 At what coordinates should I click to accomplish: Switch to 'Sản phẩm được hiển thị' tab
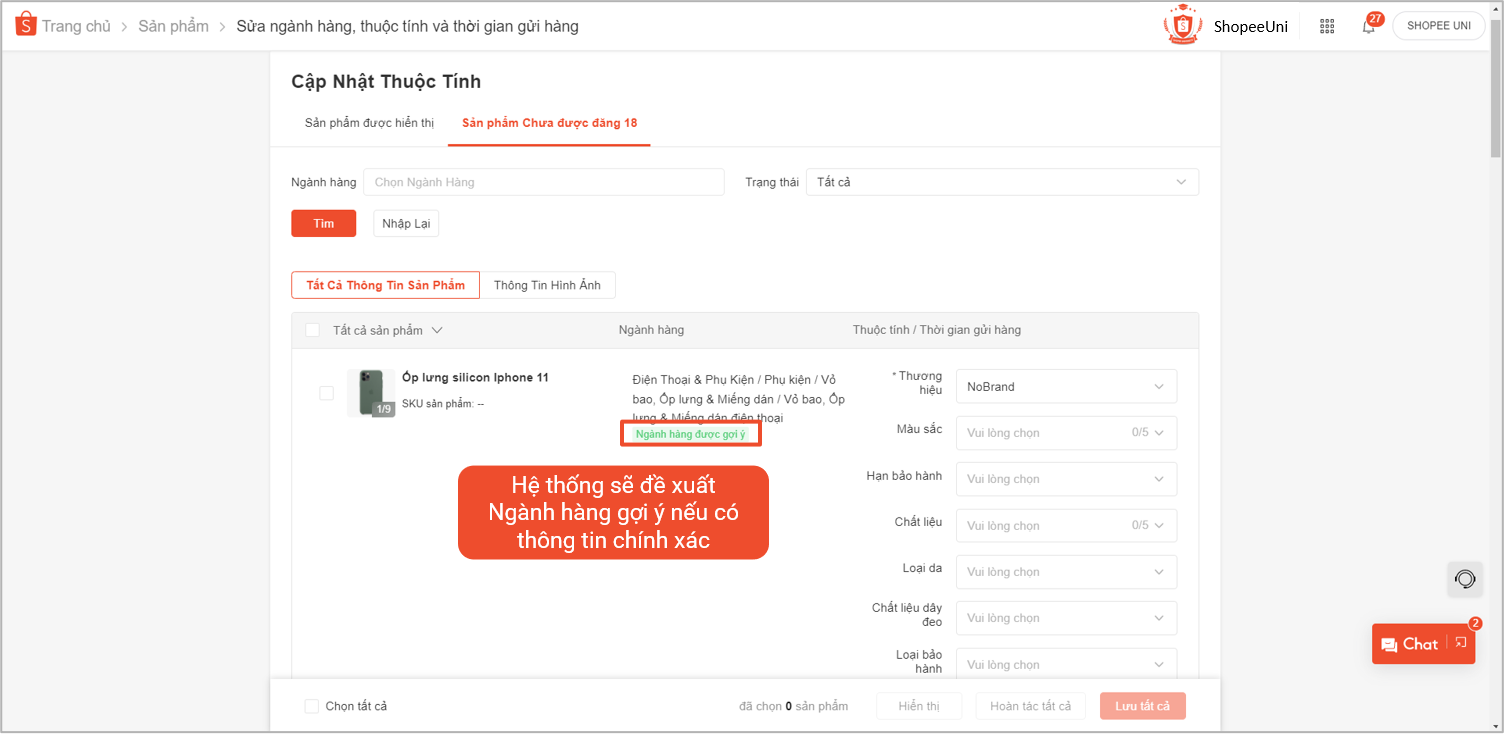pos(369,123)
